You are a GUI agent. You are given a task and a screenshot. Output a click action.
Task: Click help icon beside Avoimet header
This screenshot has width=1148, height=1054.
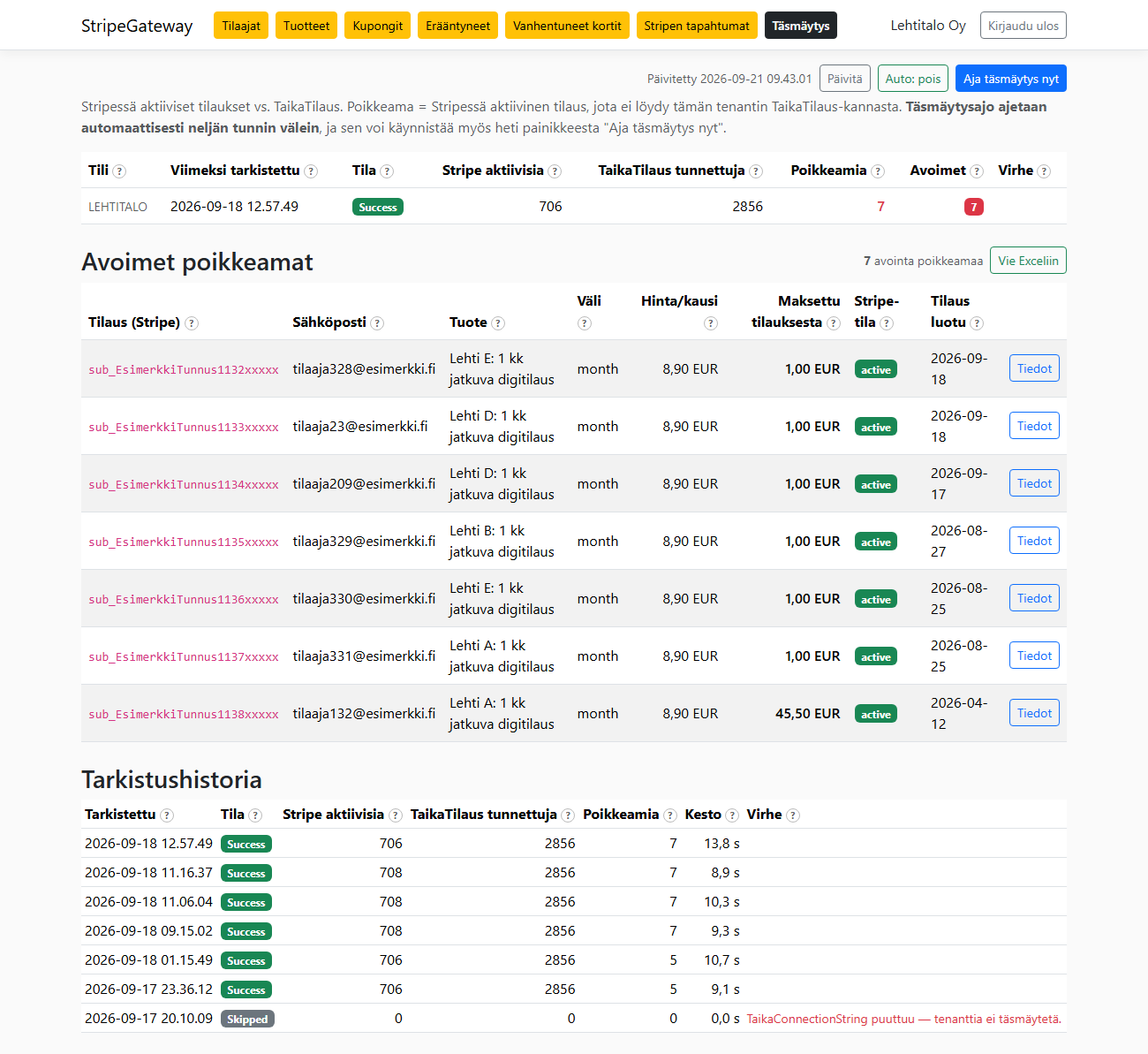(977, 171)
